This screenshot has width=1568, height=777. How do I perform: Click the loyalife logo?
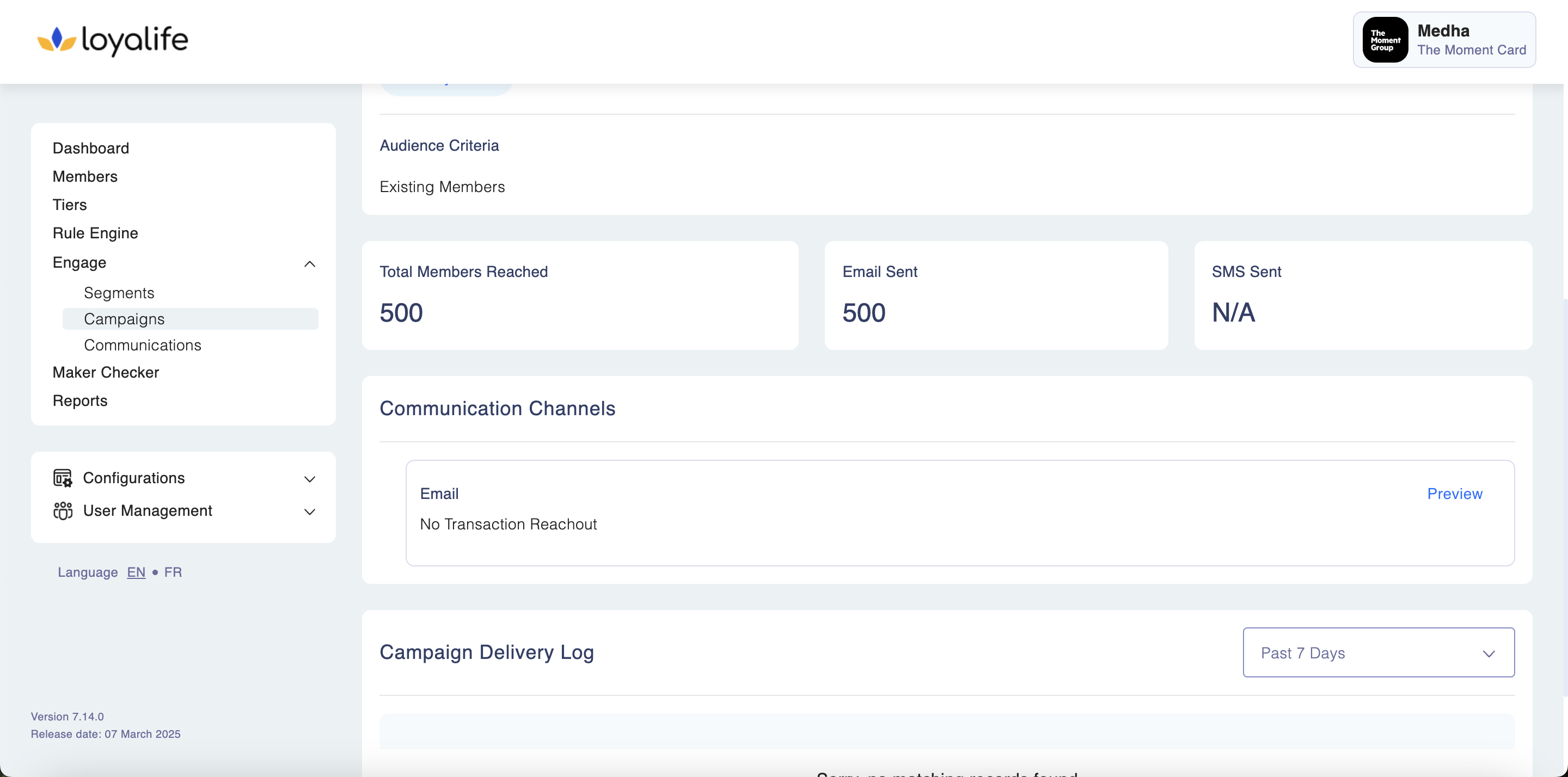[x=113, y=40]
